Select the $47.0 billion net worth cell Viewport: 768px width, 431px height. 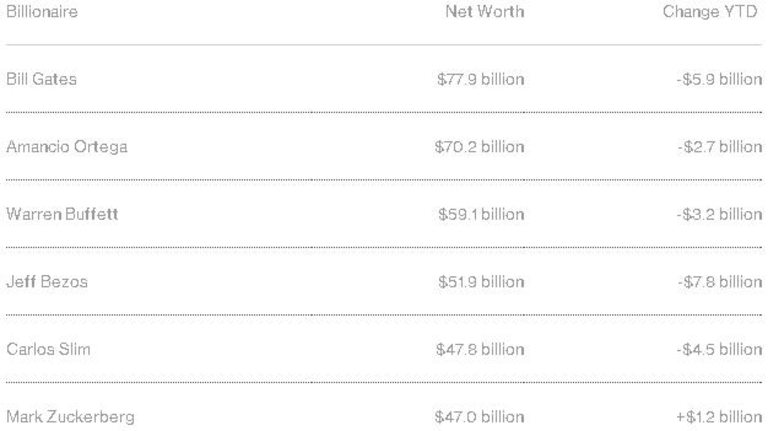pos(479,416)
